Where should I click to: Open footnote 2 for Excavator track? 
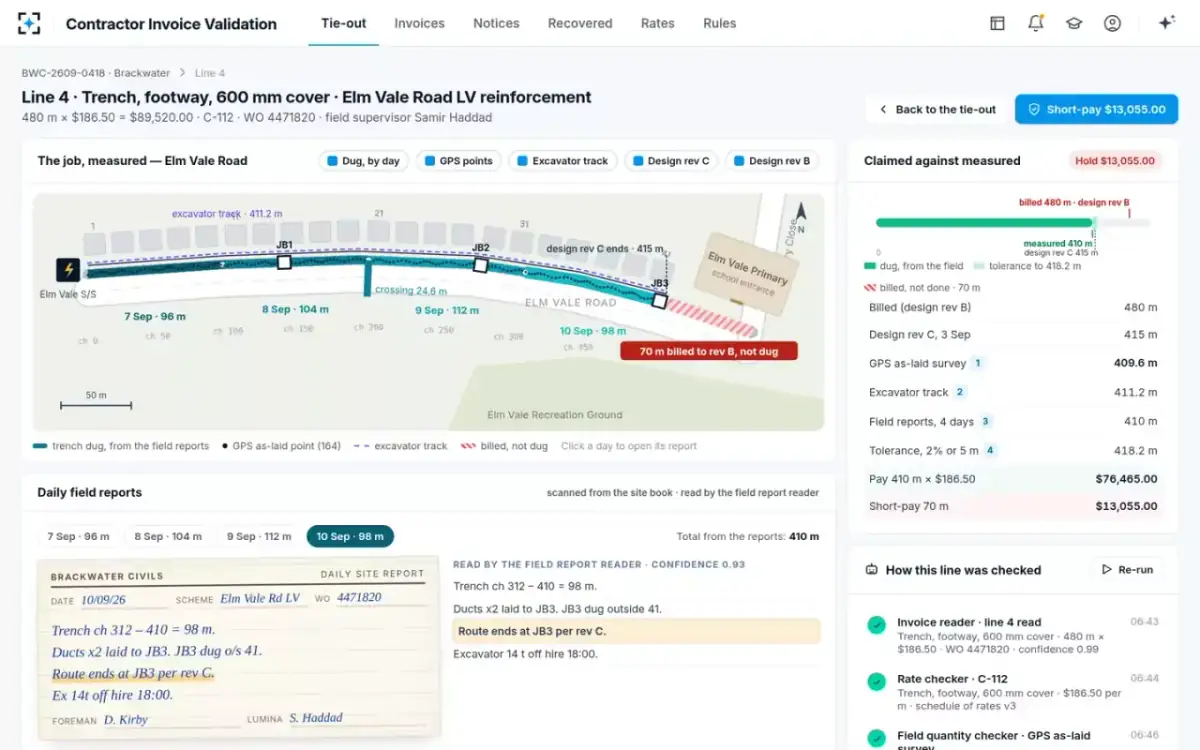pos(960,392)
